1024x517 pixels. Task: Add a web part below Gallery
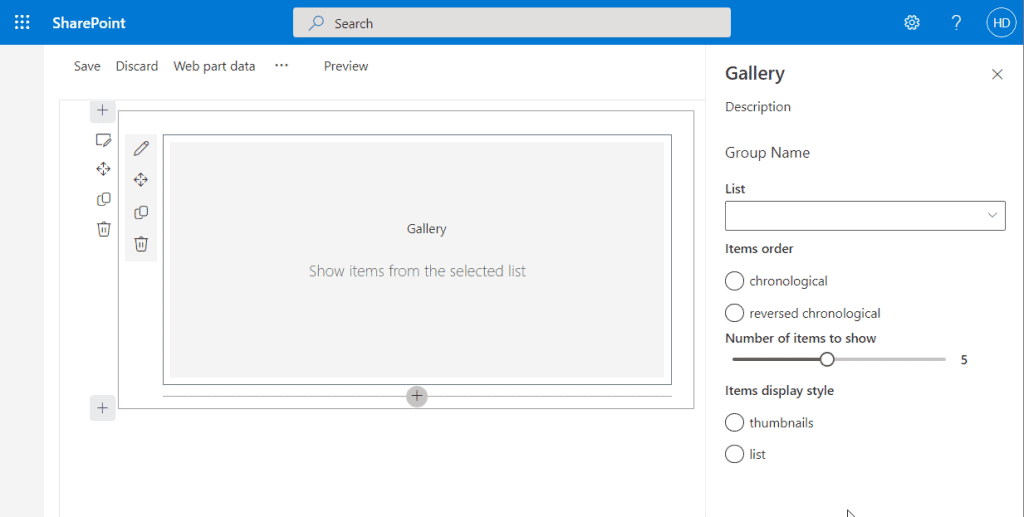[x=417, y=396]
